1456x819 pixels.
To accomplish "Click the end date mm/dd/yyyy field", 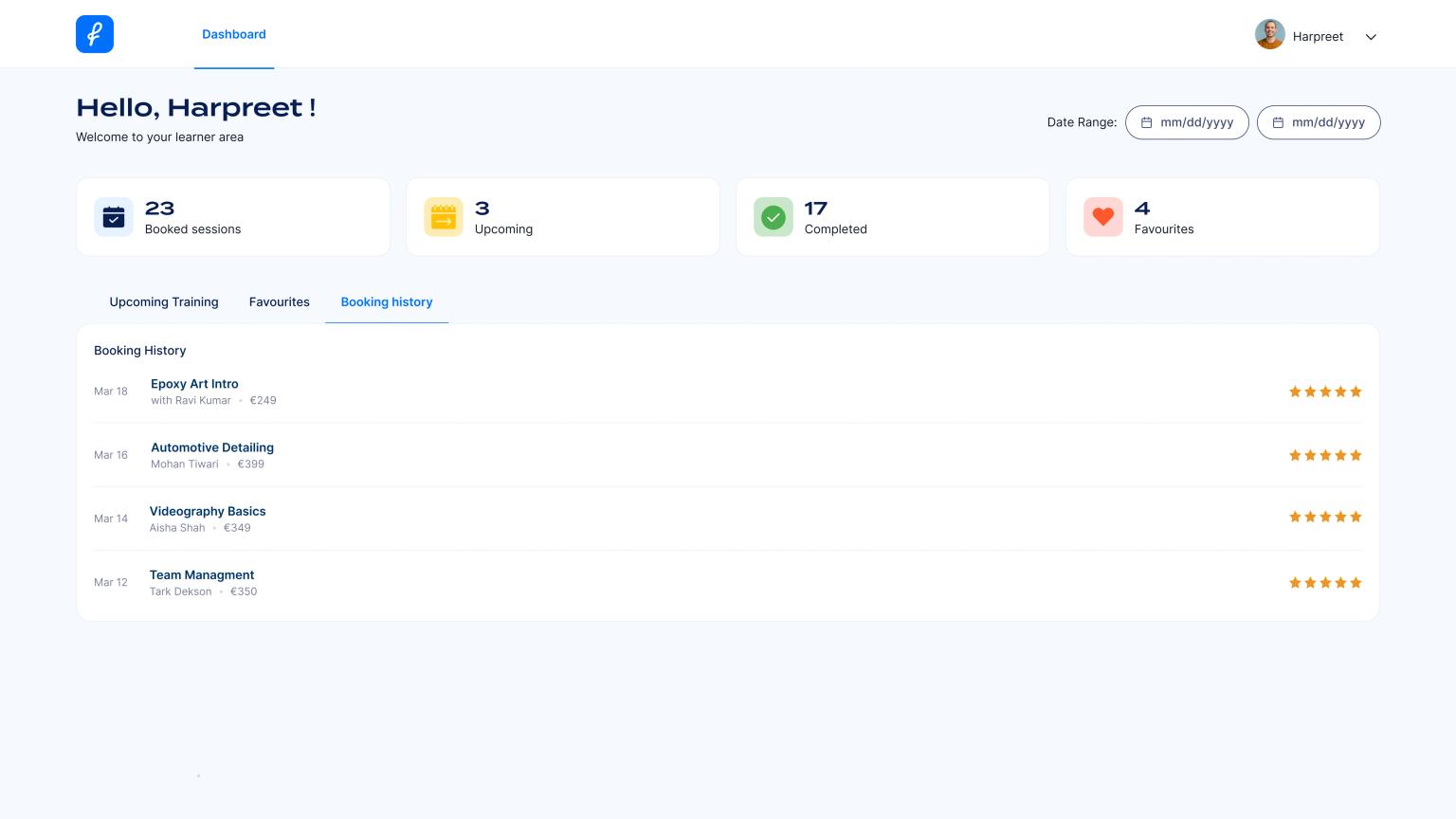I will tap(1319, 122).
